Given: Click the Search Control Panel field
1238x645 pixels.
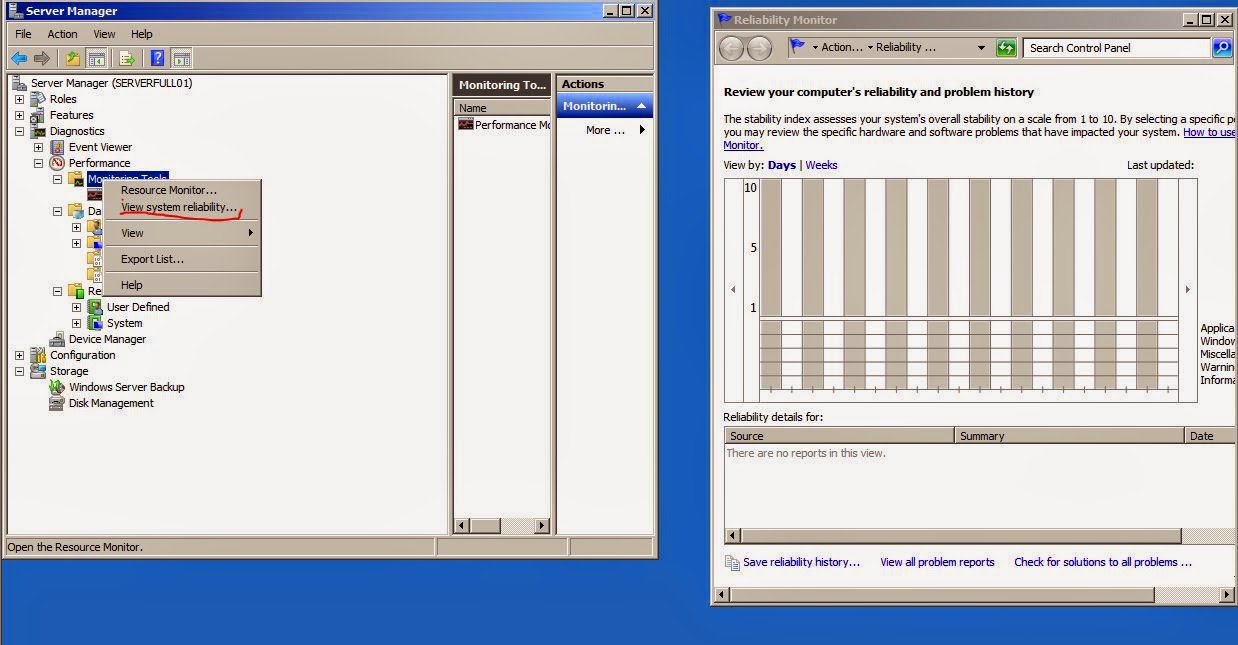Looking at the screenshot, I should coord(1118,47).
